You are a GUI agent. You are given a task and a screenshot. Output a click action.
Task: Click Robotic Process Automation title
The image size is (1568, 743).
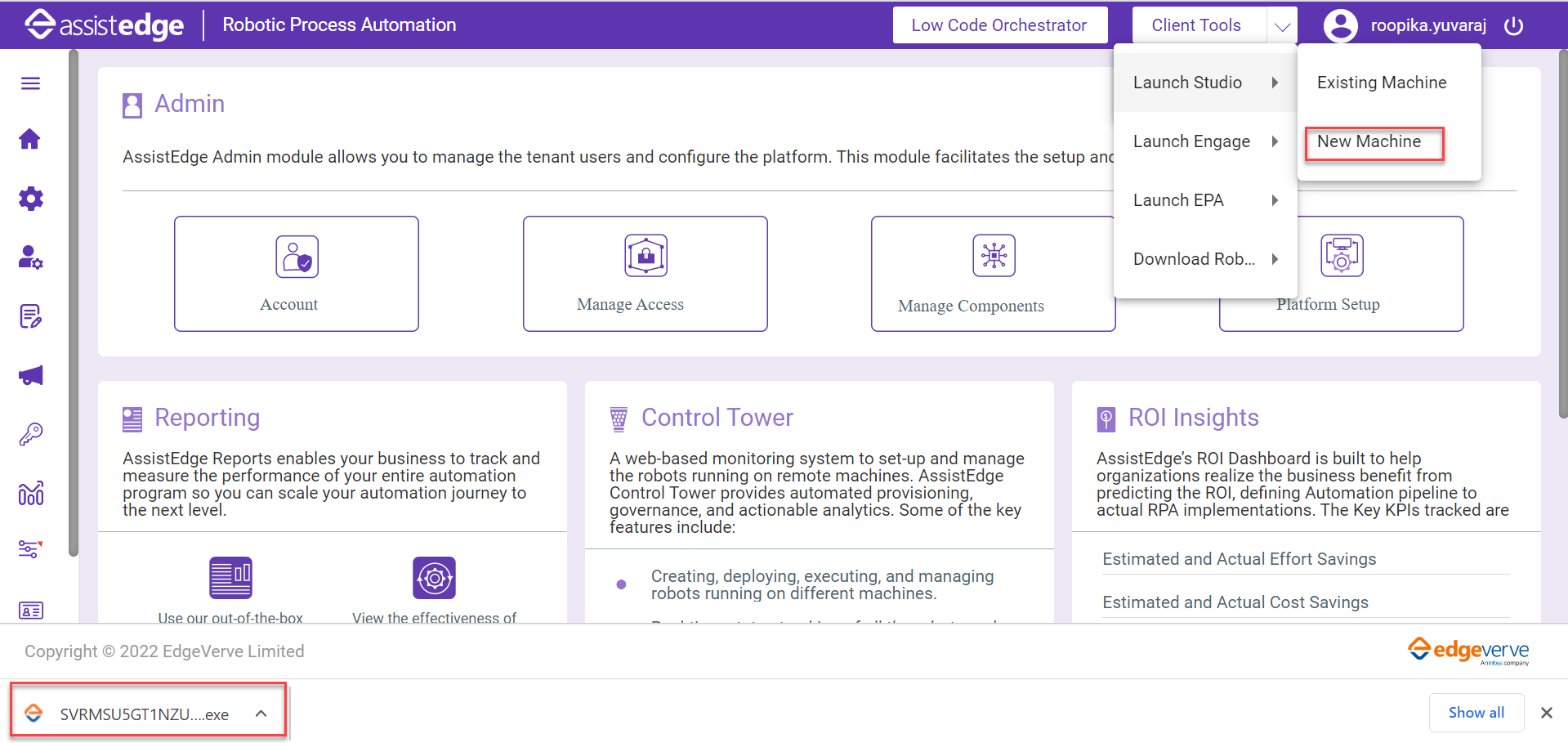339,25
